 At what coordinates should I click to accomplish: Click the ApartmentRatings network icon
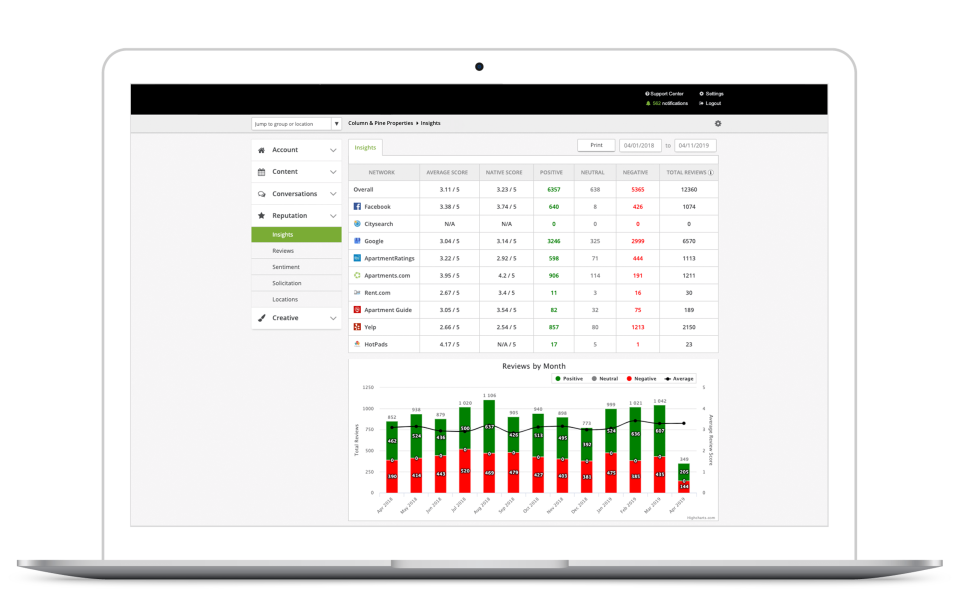(358, 258)
